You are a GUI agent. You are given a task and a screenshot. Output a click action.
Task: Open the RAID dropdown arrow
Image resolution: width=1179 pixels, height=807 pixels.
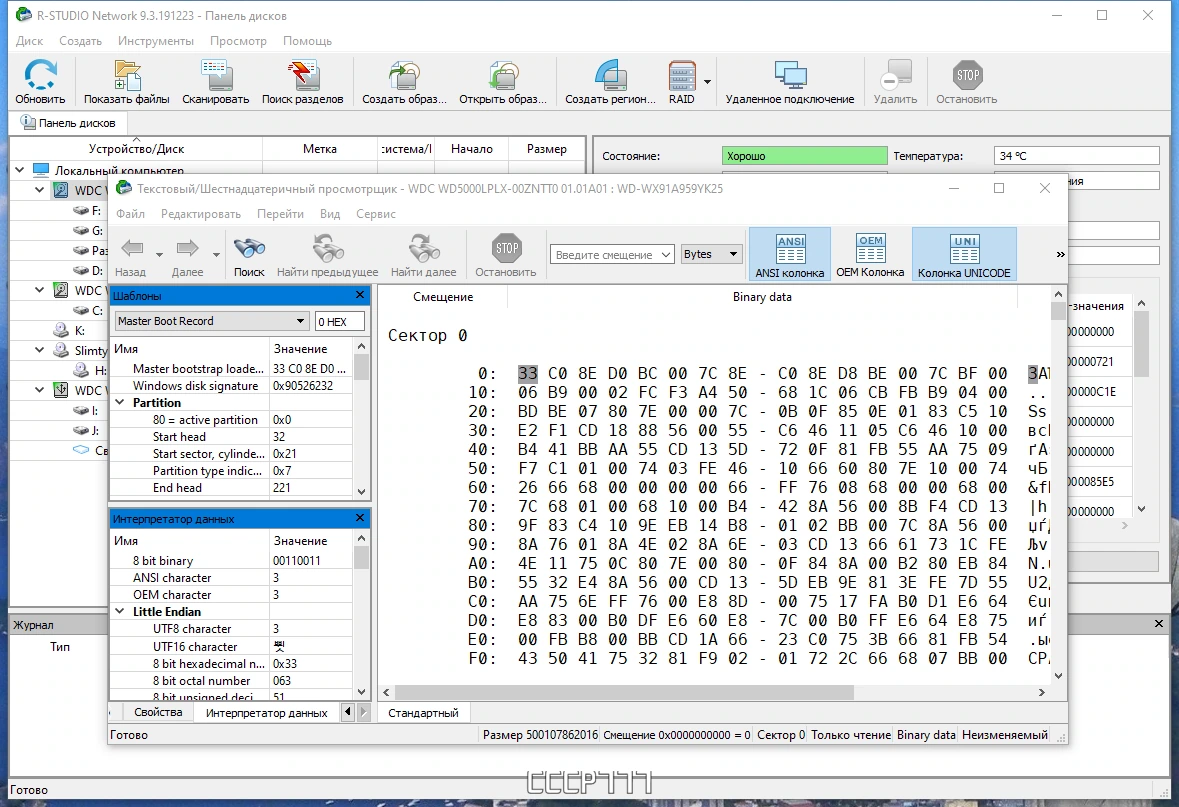708,81
